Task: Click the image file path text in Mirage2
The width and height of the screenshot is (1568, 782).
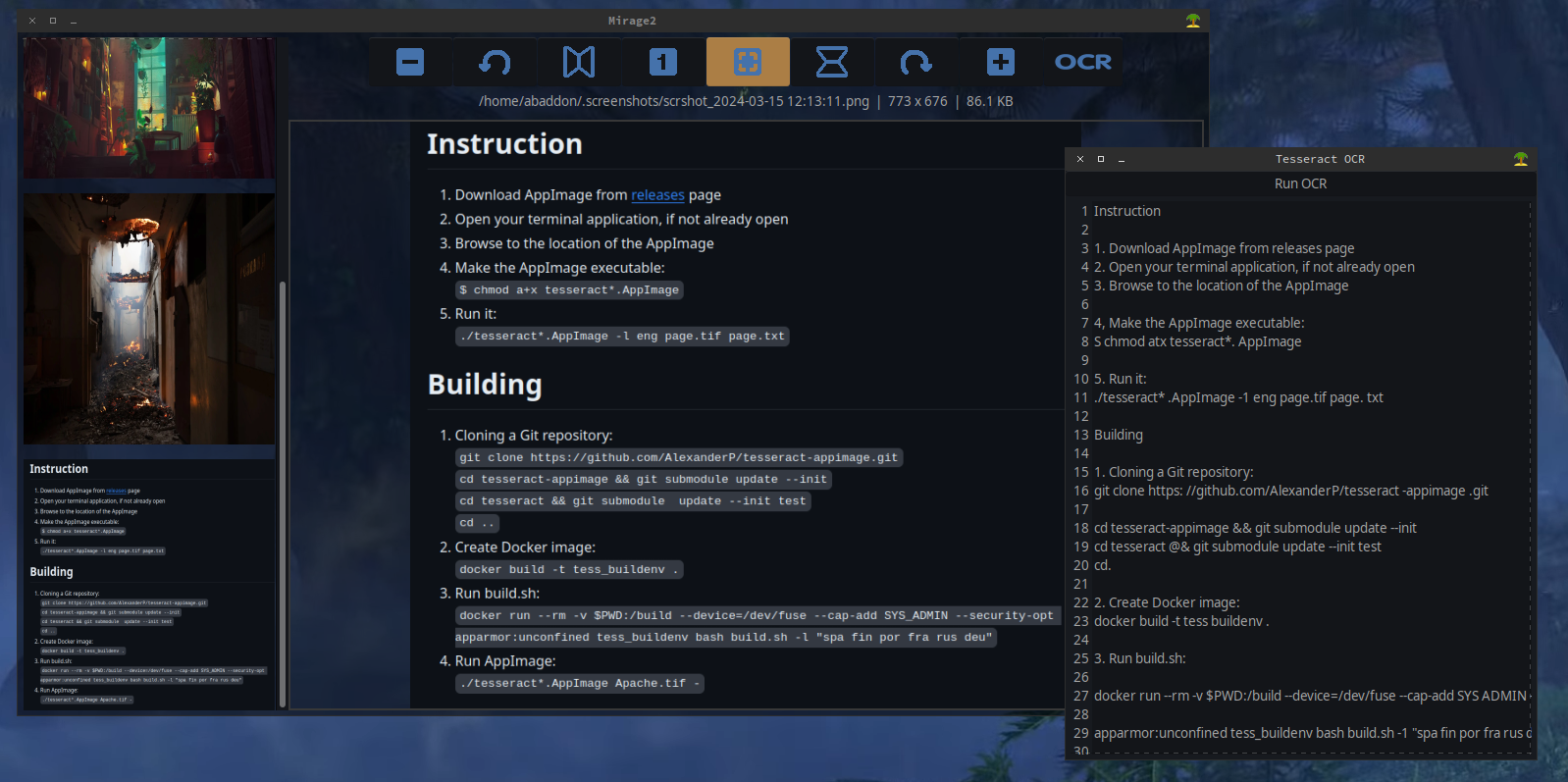Action: pyautogui.click(x=674, y=101)
